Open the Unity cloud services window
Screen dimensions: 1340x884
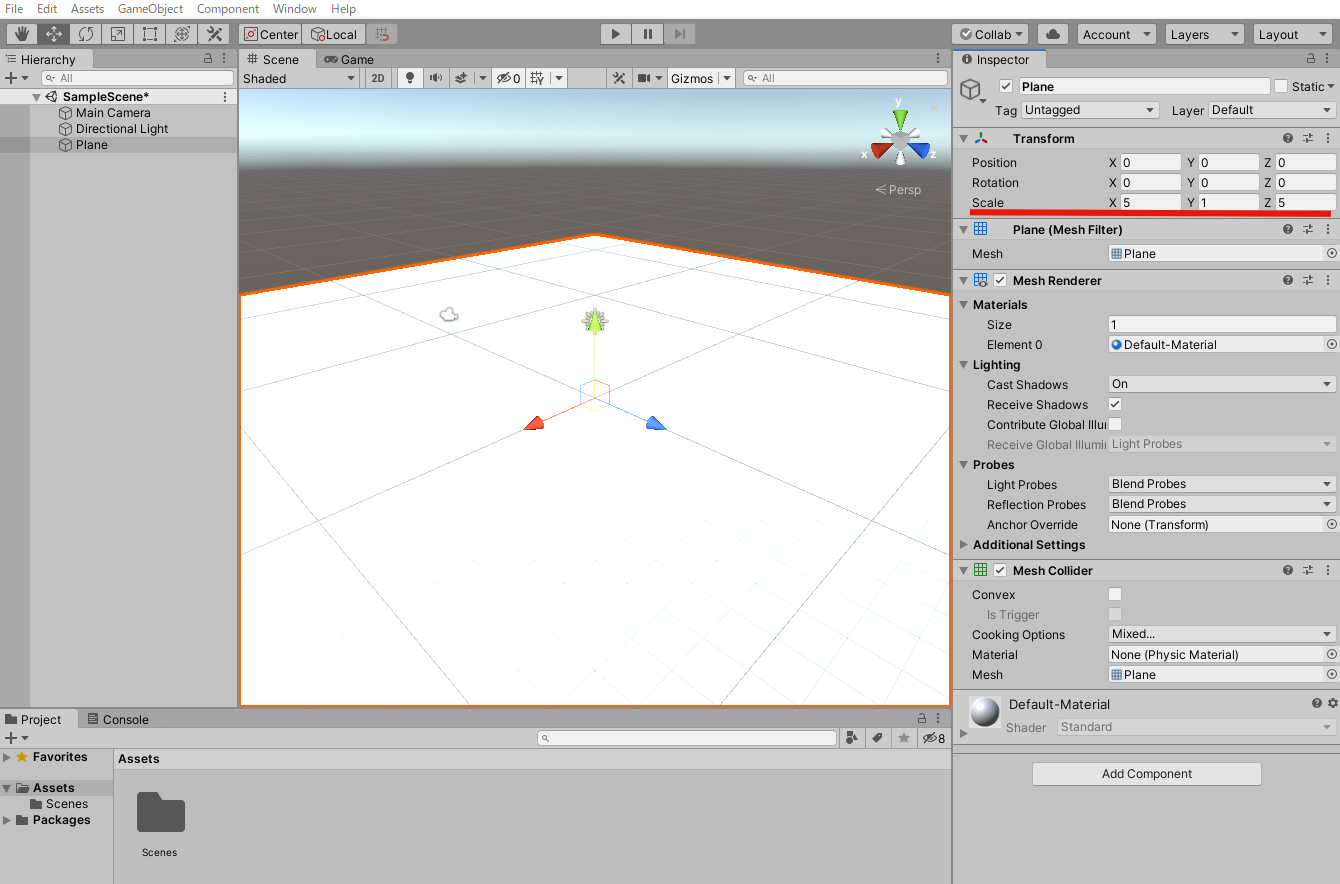click(1052, 33)
